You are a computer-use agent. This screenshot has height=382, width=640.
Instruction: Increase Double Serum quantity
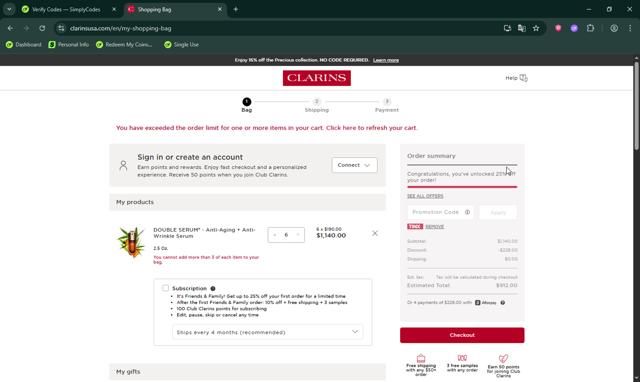point(298,235)
